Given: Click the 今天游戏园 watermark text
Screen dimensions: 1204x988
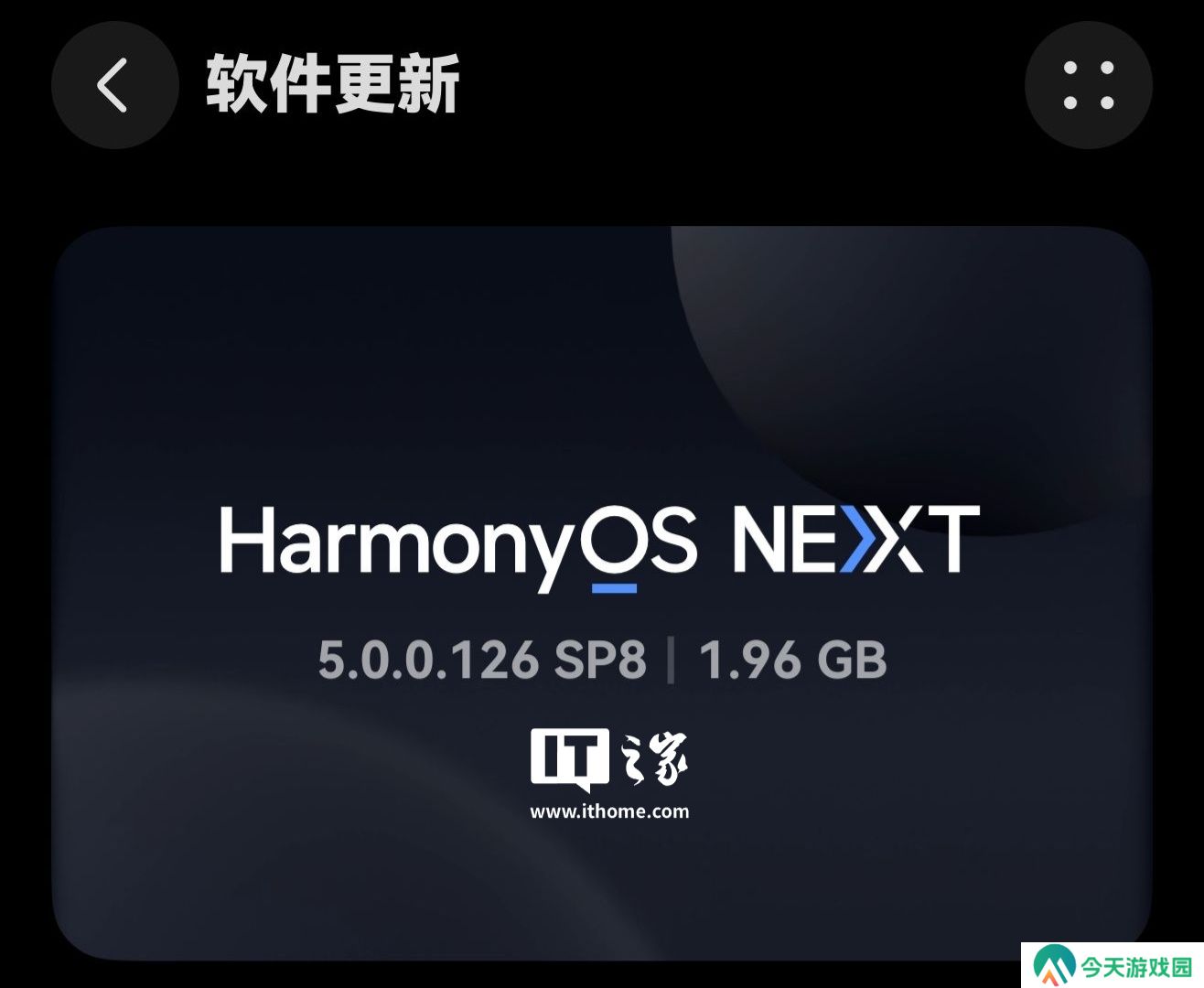Looking at the screenshot, I should 1137,967.
